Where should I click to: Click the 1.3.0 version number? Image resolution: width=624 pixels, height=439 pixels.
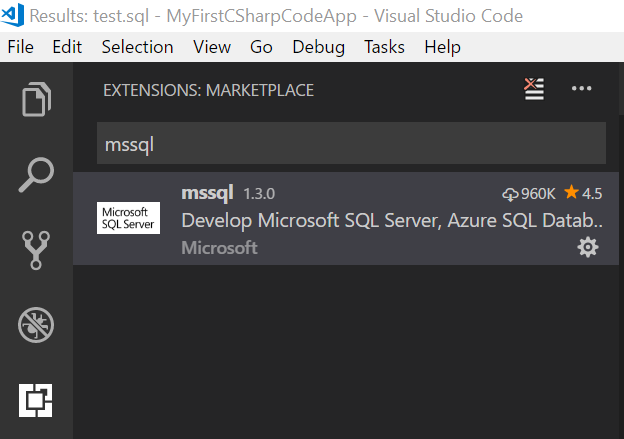pos(259,194)
